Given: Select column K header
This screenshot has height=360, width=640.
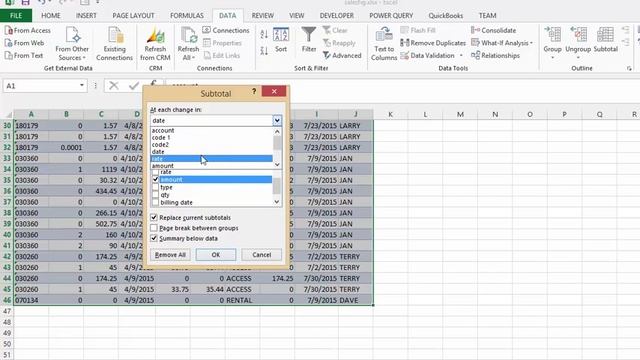Looking at the screenshot, I should pyautogui.click(x=390, y=114).
